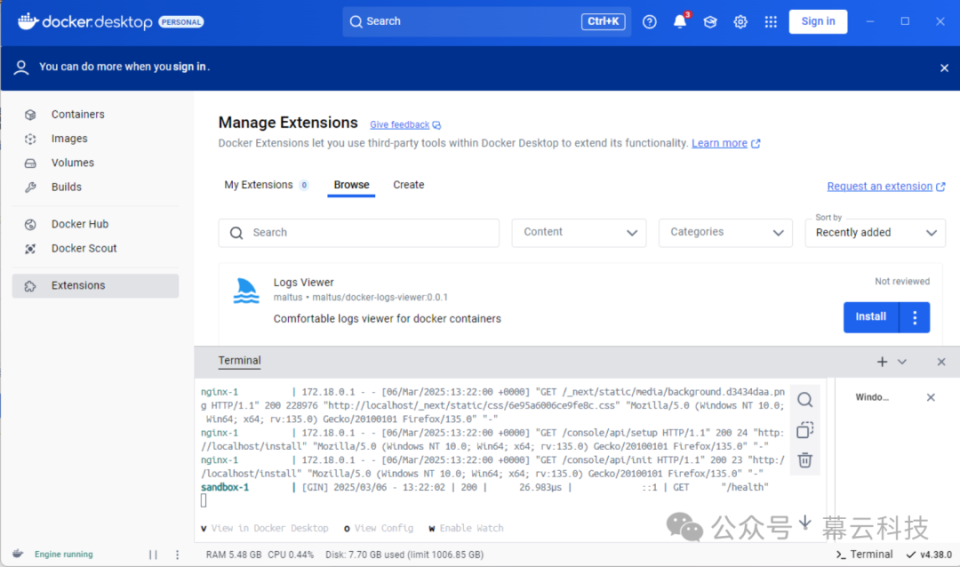
Task: Toggle Terminal from the status bar
Action: tap(864, 555)
